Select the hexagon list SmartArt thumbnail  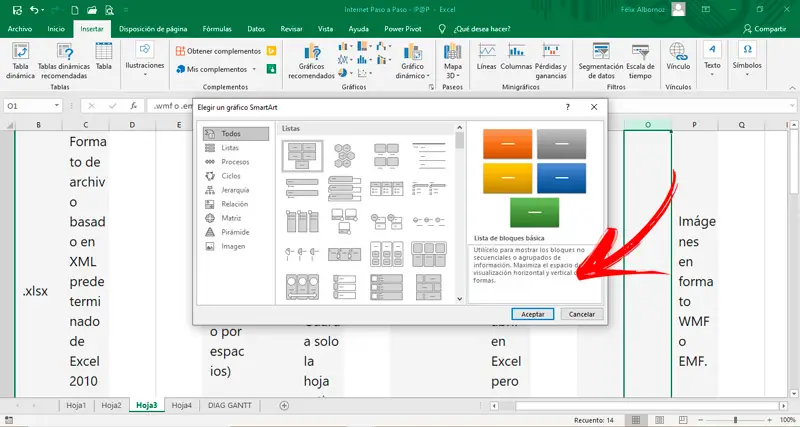coord(344,156)
